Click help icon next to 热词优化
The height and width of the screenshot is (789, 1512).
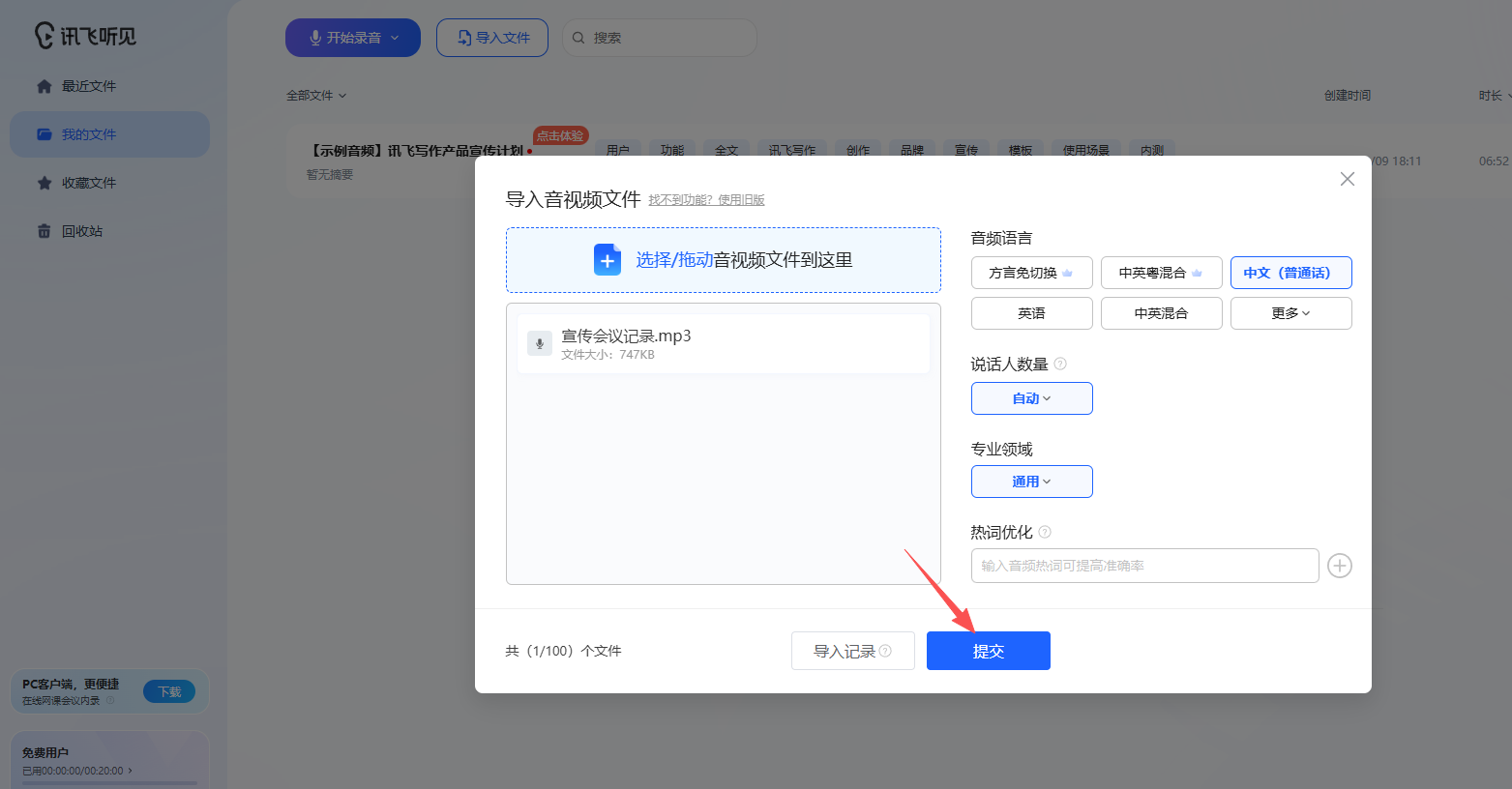point(1045,532)
